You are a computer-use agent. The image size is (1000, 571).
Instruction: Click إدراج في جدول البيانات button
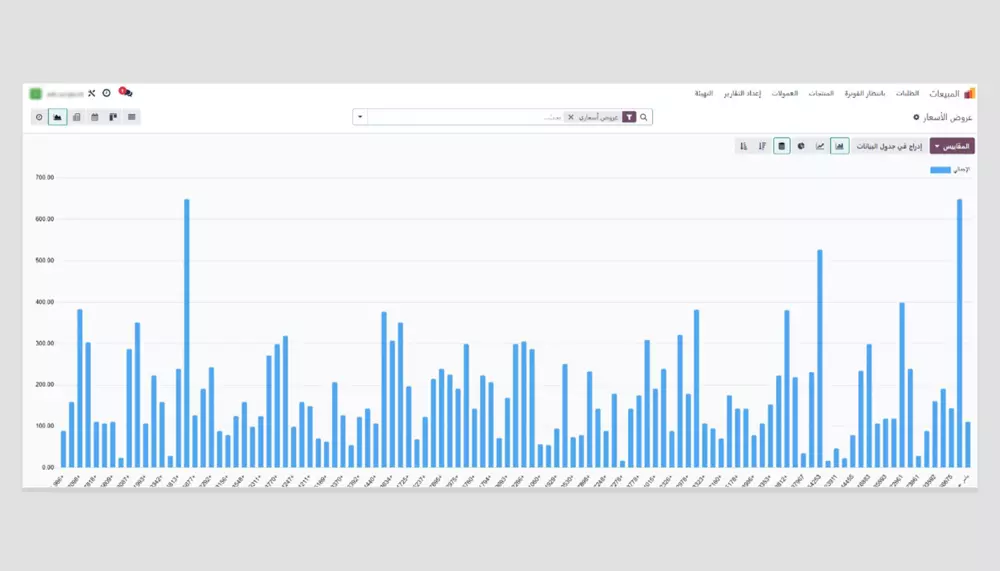click(x=889, y=146)
